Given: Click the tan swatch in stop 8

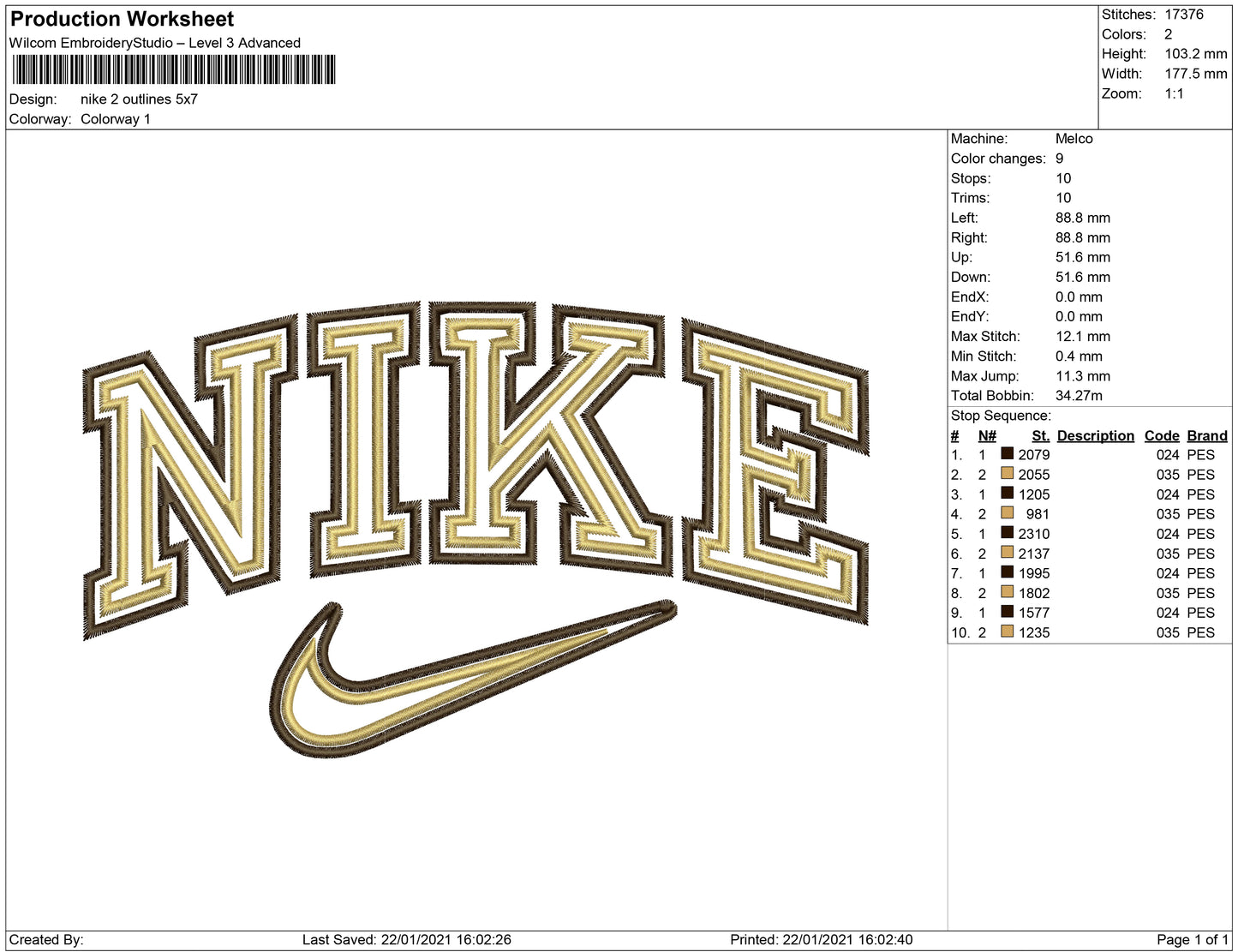Looking at the screenshot, I should coord(1008,592).
